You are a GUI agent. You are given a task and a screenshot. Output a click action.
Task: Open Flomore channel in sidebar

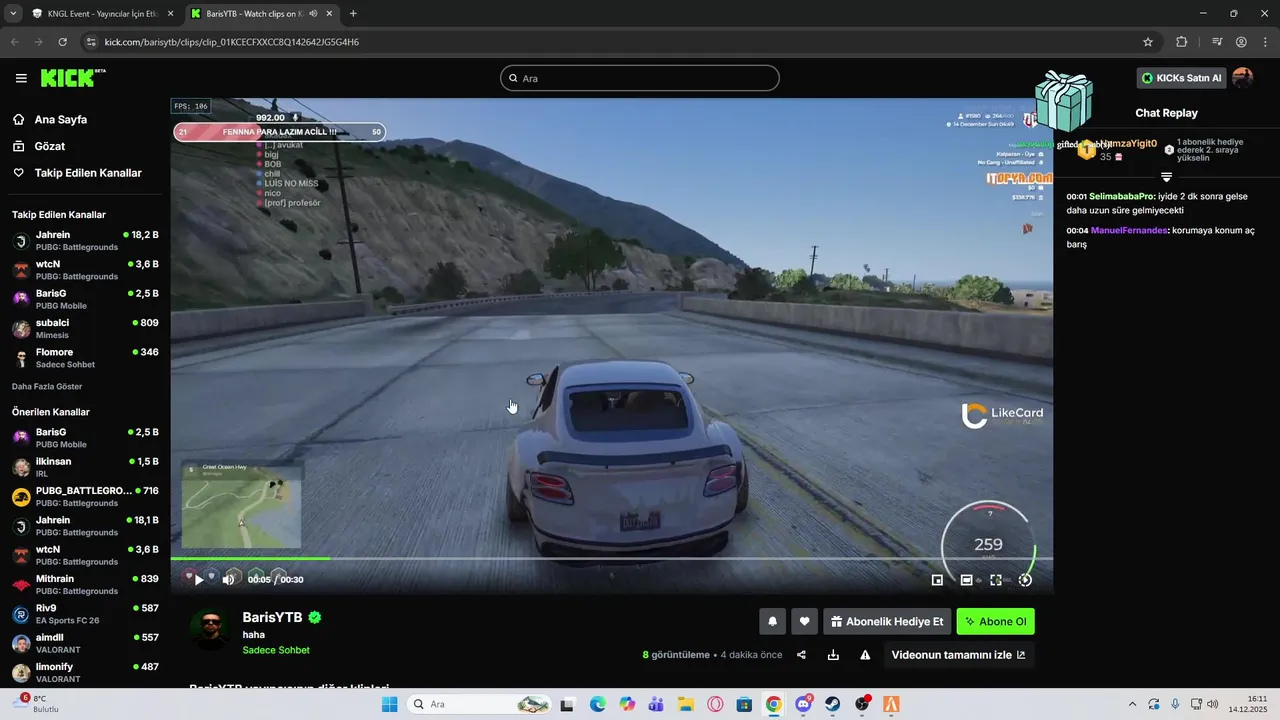85,358
